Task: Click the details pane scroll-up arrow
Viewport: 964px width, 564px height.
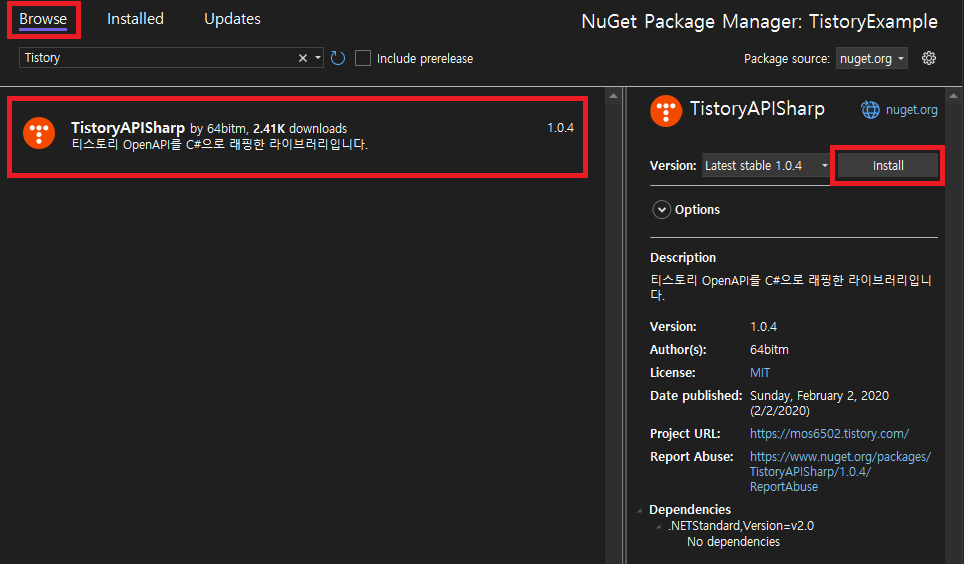Action: [x=954, y=96]
